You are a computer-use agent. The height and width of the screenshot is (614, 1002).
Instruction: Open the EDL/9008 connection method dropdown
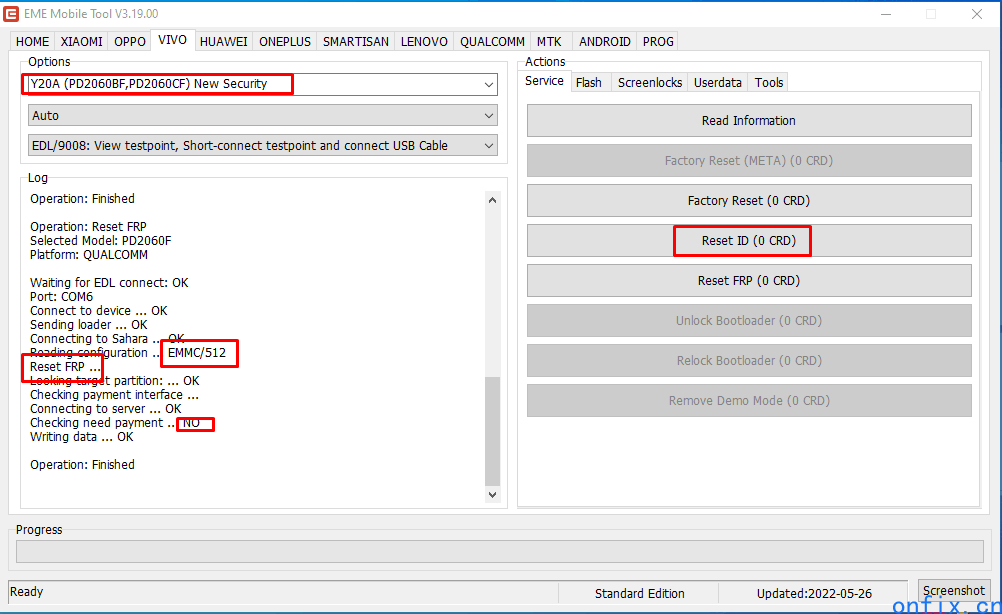point(262,146)
